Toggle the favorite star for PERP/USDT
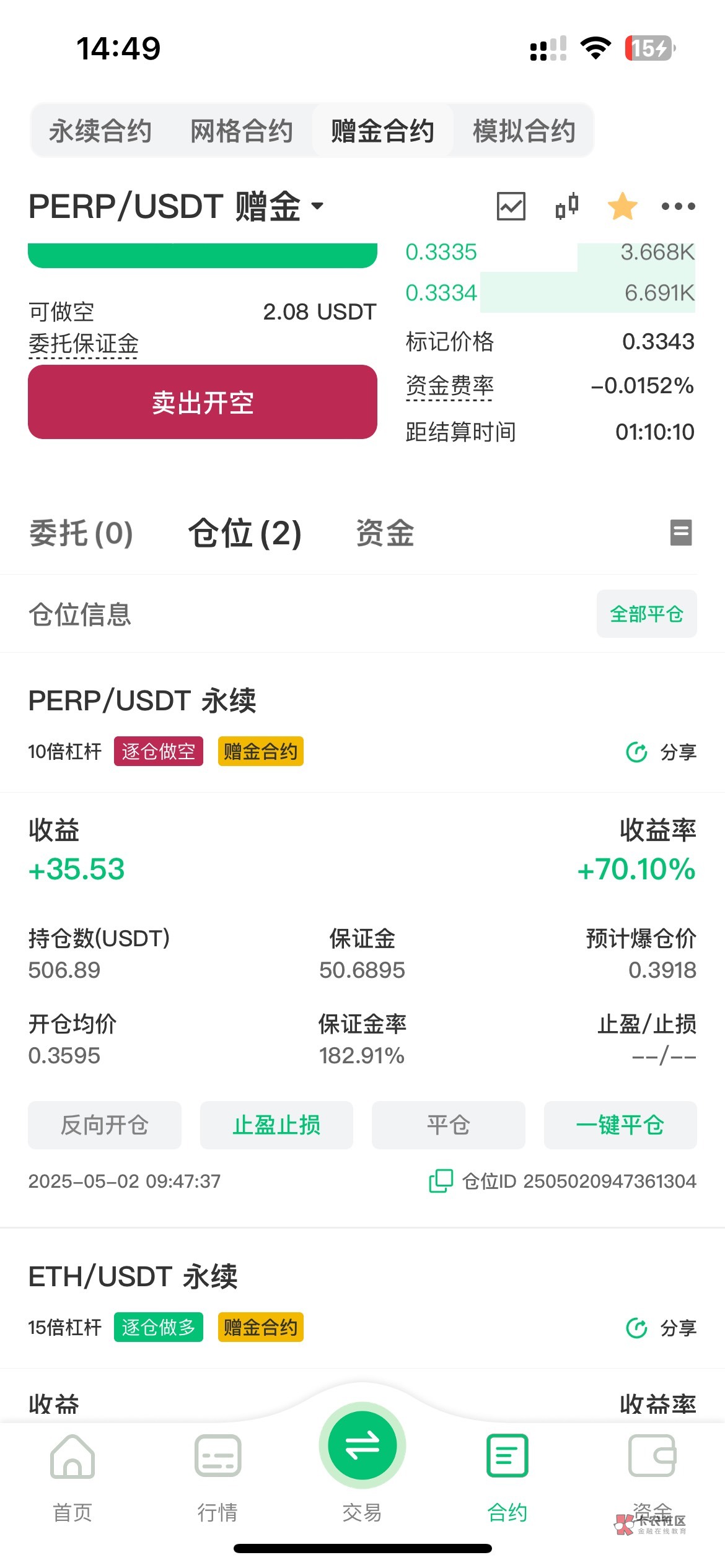This screenshot has width=725, height=1568. click(622, 206)
